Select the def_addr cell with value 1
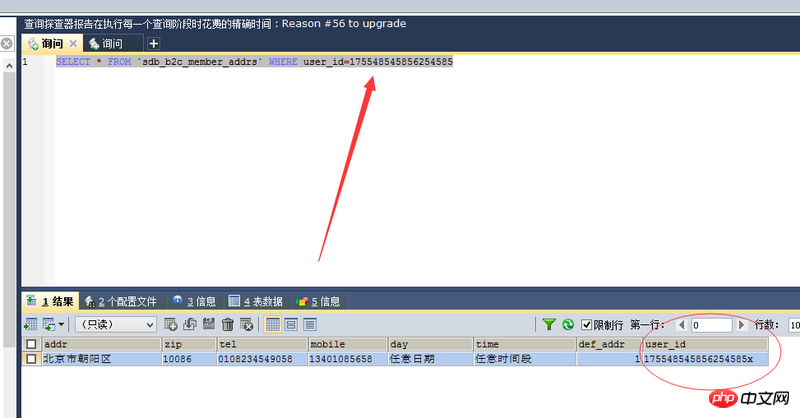Image resolution: width=800 pixels, height=418 pixels. [609, 359]
